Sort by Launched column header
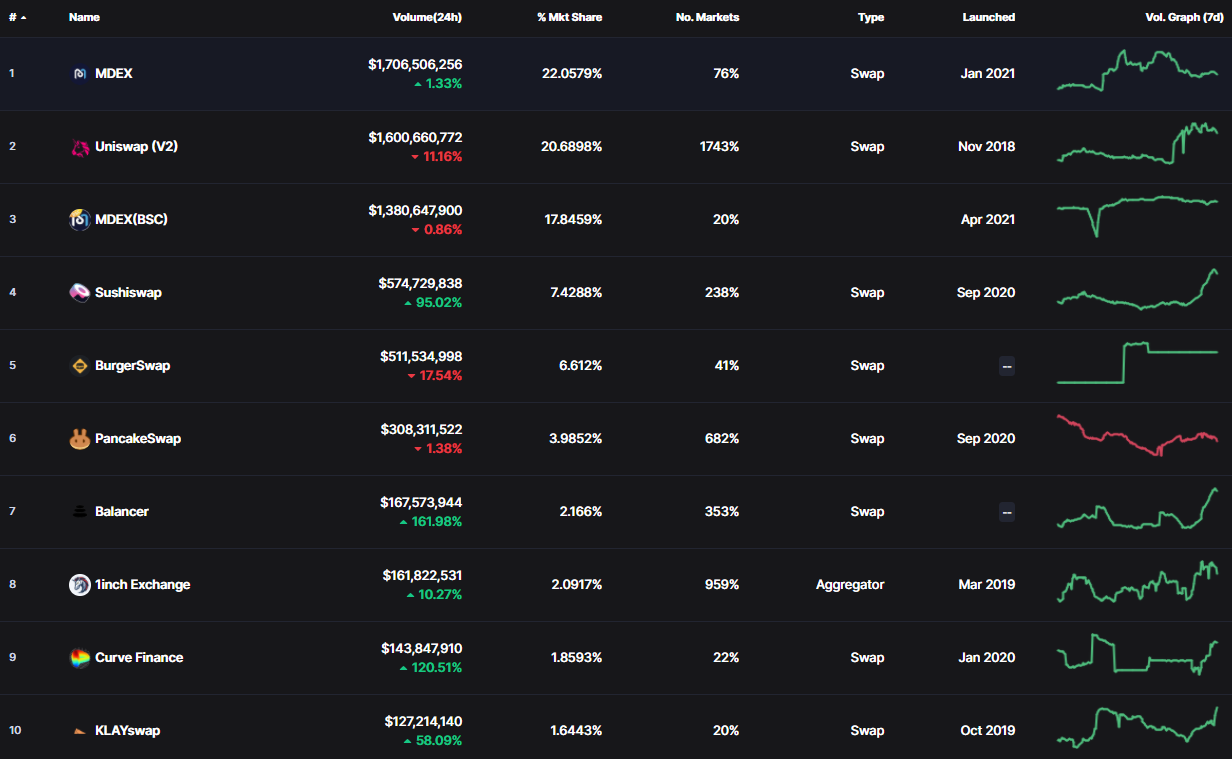This screenshot has width=1232, height=759. click(988, 17)
